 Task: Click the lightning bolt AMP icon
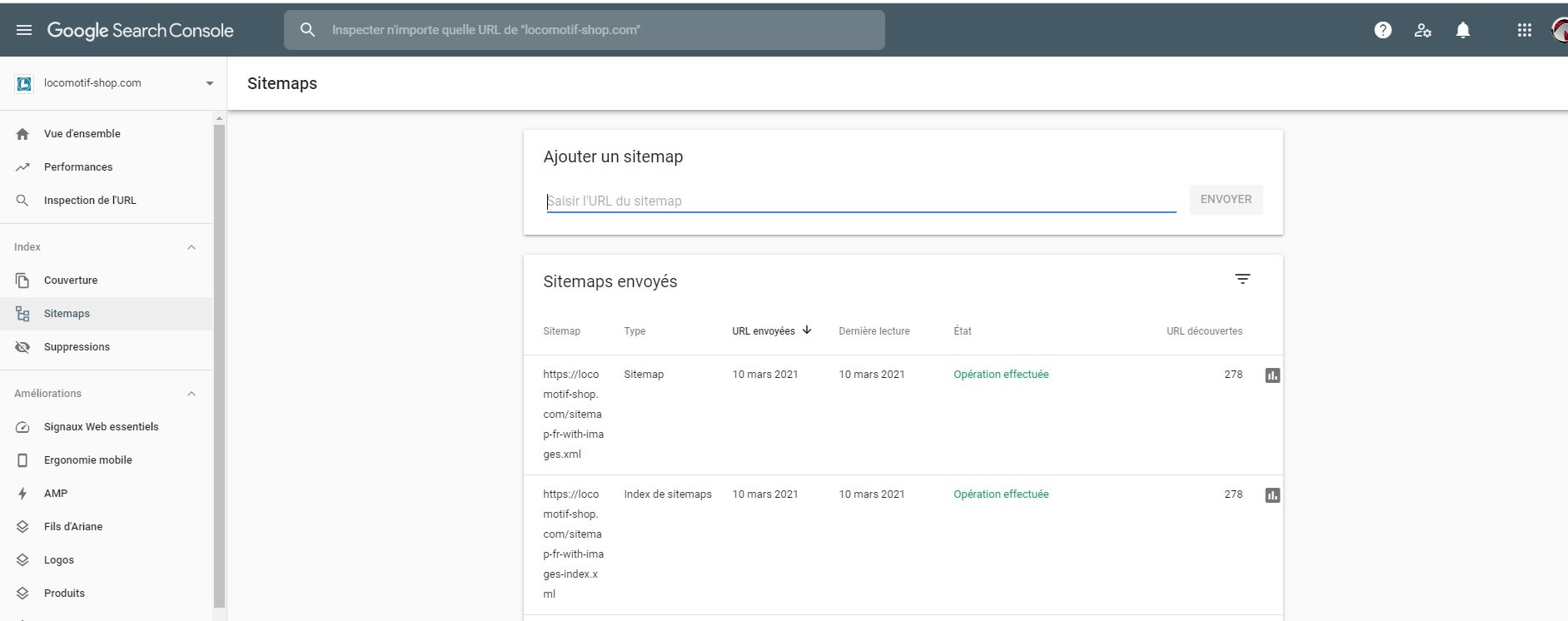point(22,494)
